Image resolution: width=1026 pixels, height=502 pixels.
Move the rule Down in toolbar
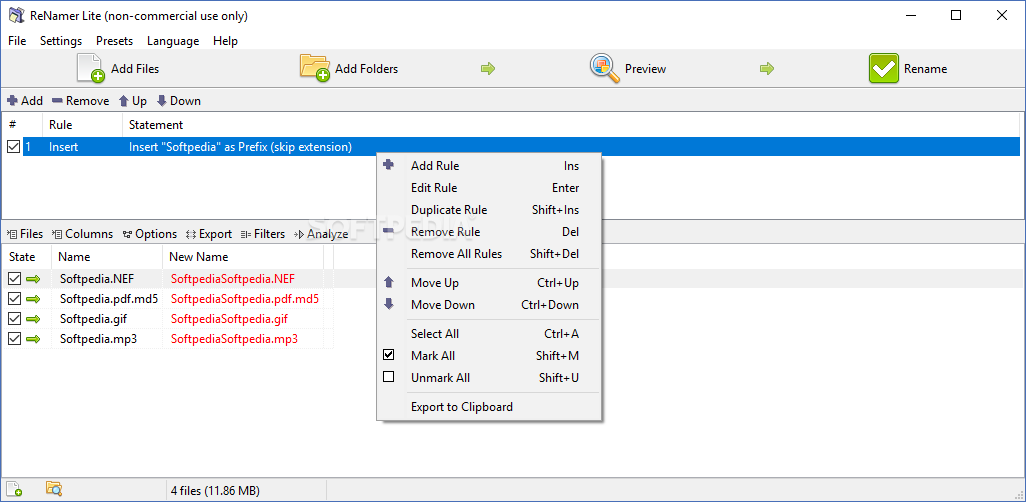[x=179, y=101]
